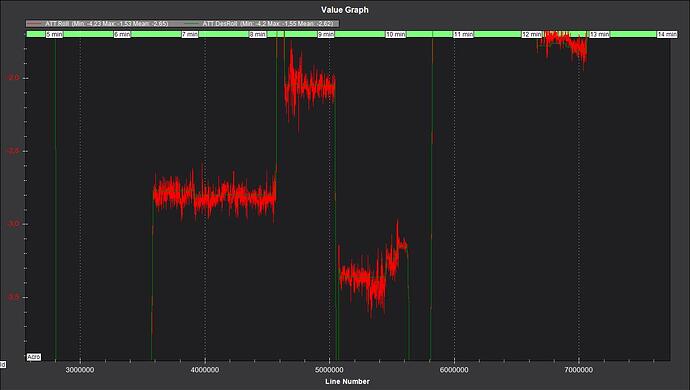The height and width of the screenshot is (390, 690).
Task: Click the 5000000 x-axis tick label
Action: click(x=329, y=370)
